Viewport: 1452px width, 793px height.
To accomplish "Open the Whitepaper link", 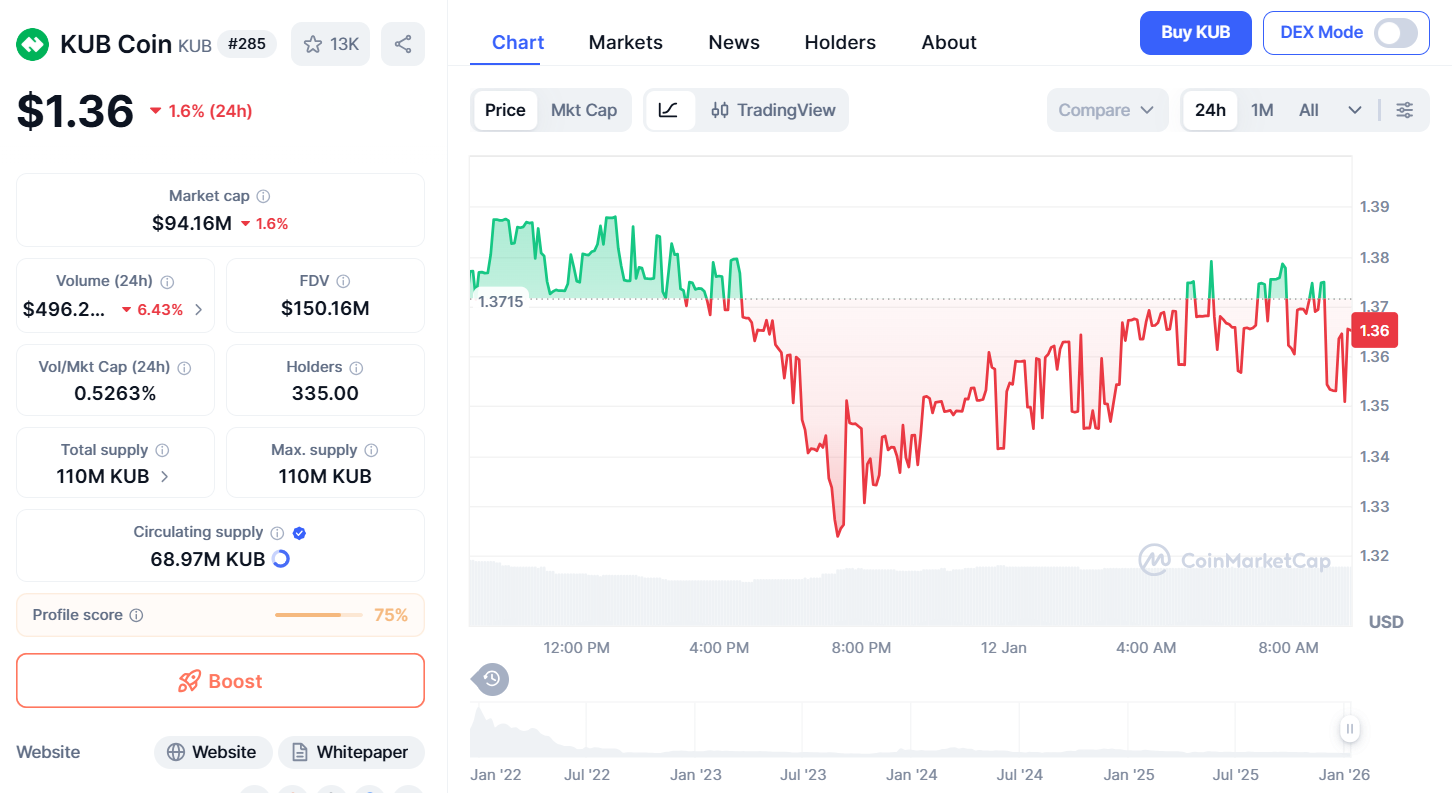I will pyautogui.click(x=350, y=752).
